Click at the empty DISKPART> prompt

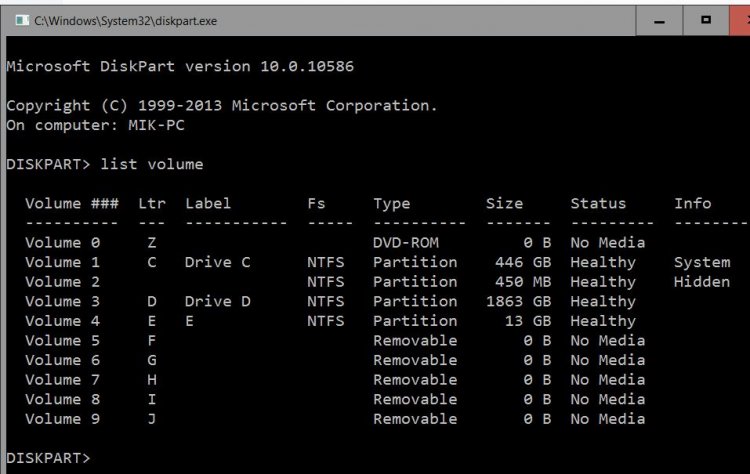48,458
